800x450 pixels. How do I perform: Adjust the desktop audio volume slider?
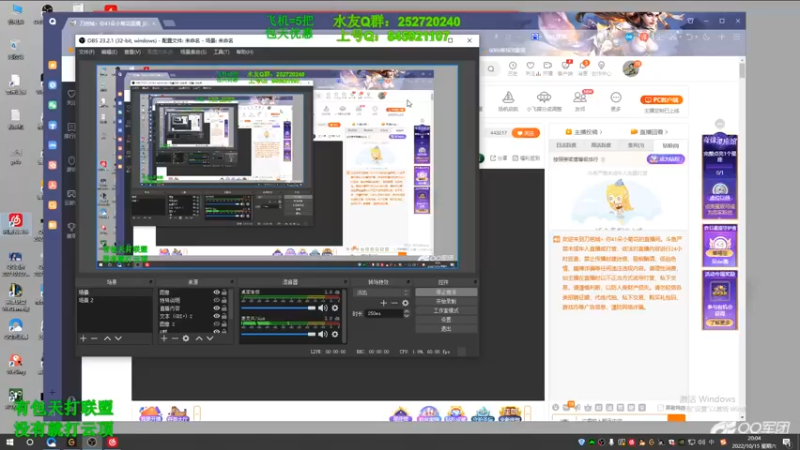click(279, 308)
